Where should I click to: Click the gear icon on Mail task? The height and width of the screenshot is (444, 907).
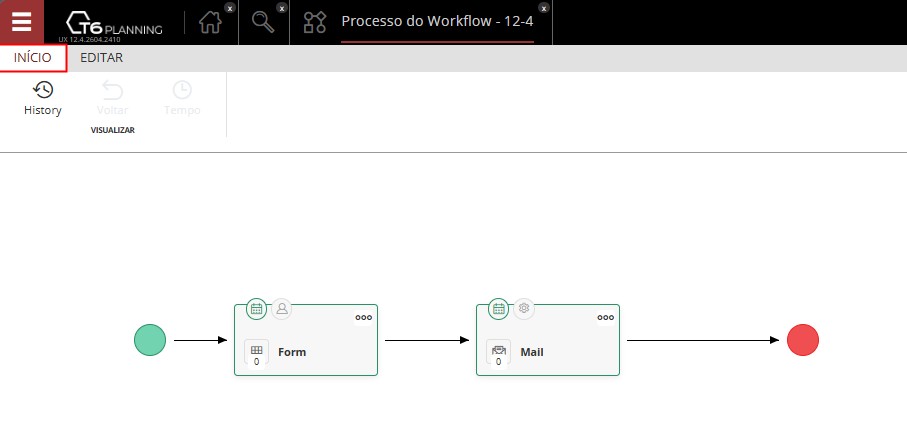pos(524,309)
